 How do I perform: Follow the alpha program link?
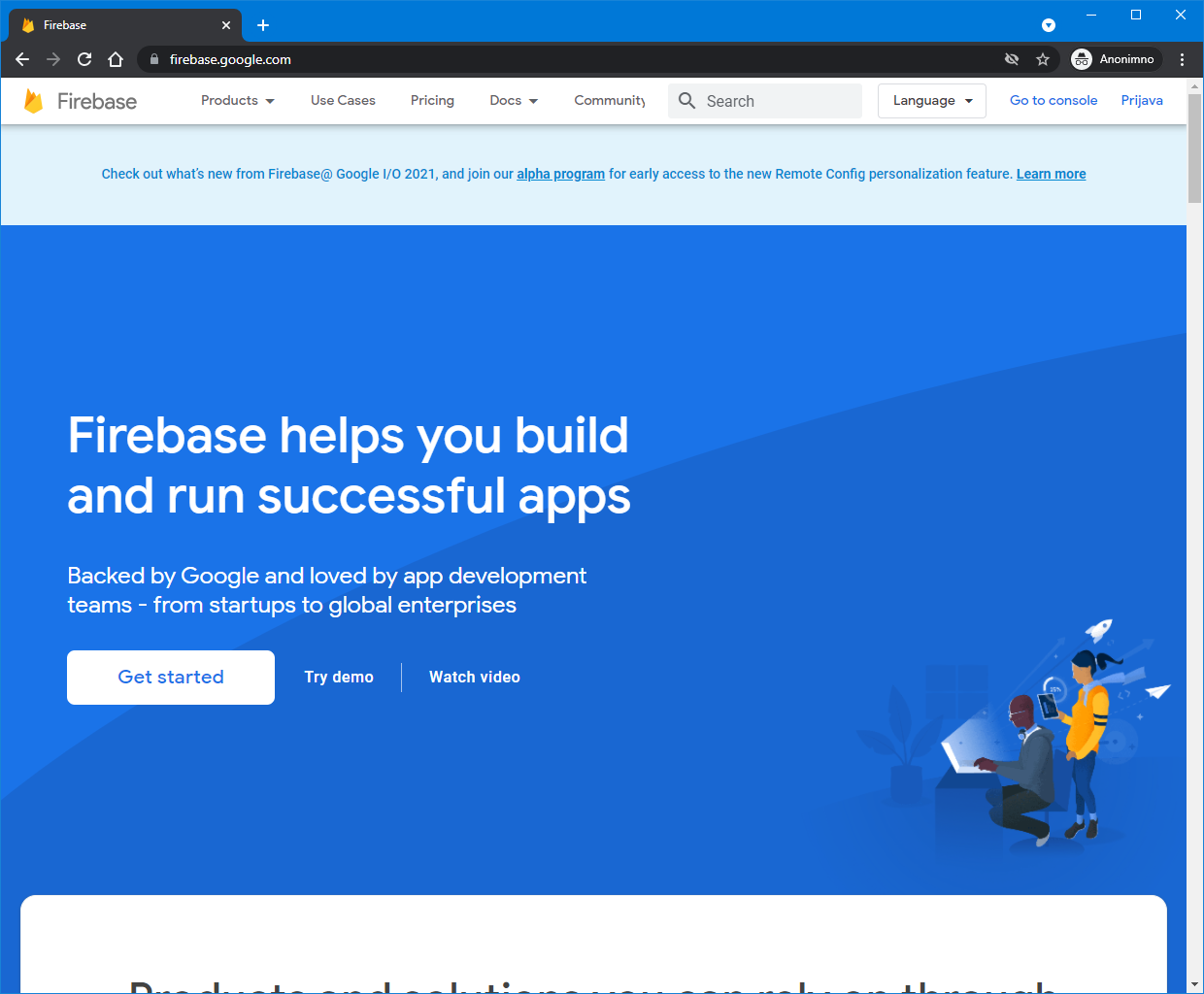[560, 175]
